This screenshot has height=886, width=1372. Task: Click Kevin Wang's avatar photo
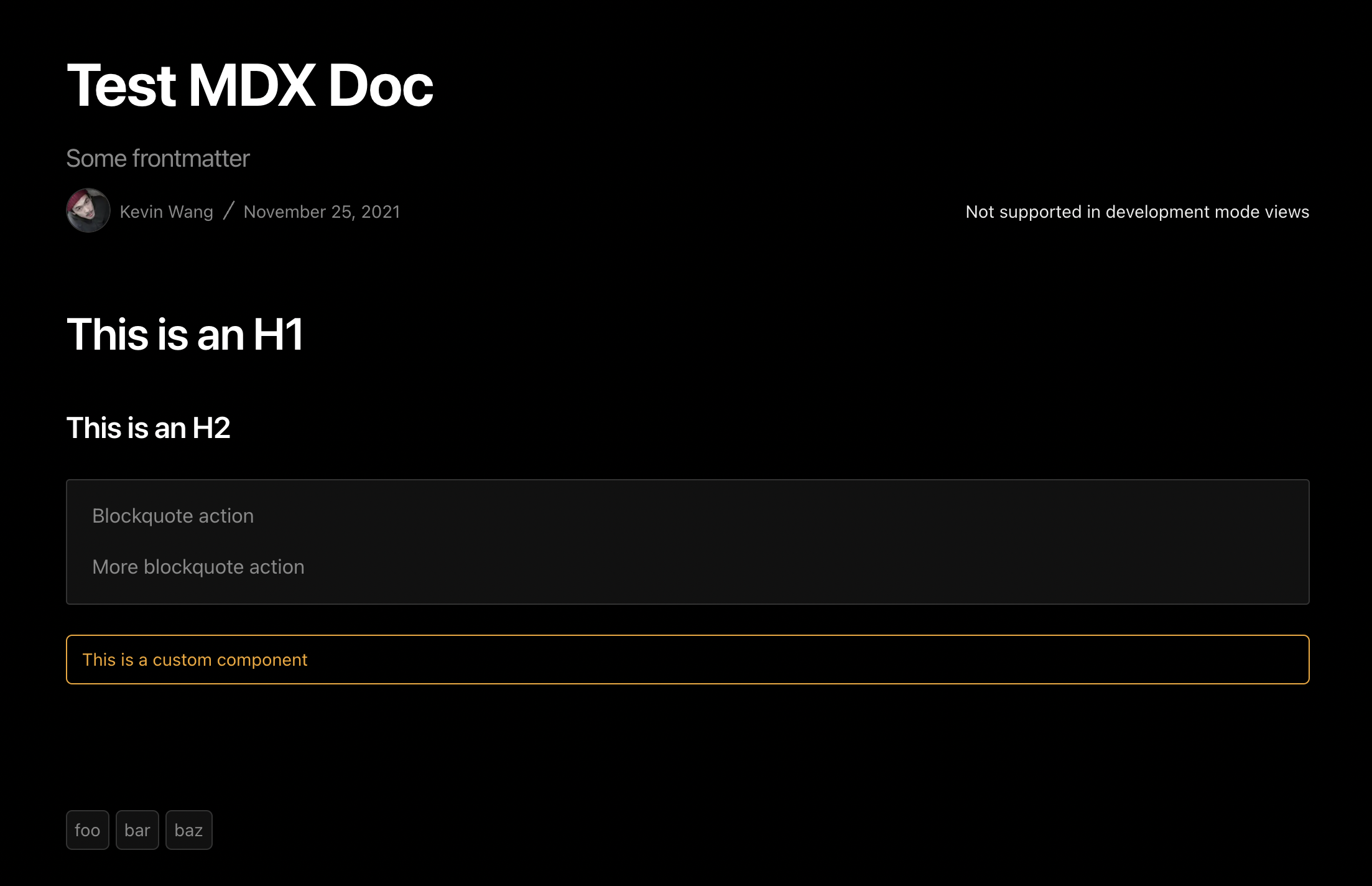click(88, 211)
